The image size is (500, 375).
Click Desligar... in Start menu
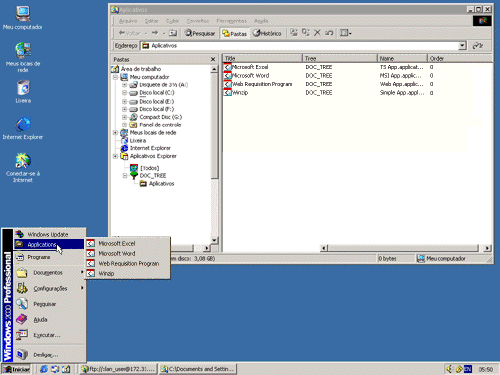(x=49, y=355)
